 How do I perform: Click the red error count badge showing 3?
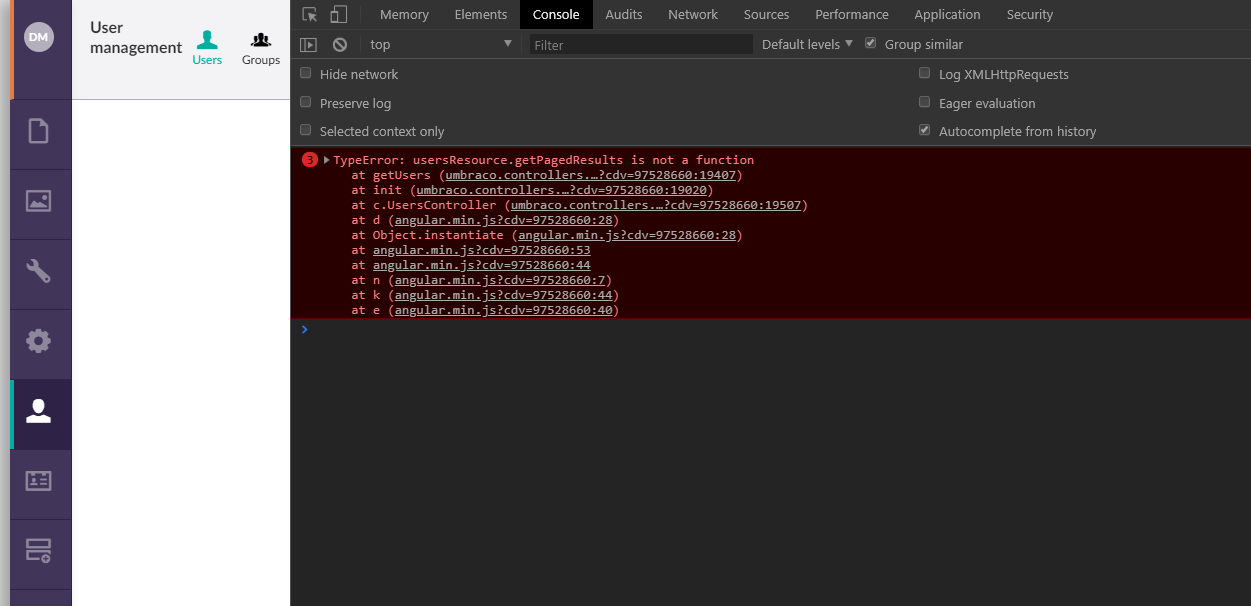click(309, 160)
